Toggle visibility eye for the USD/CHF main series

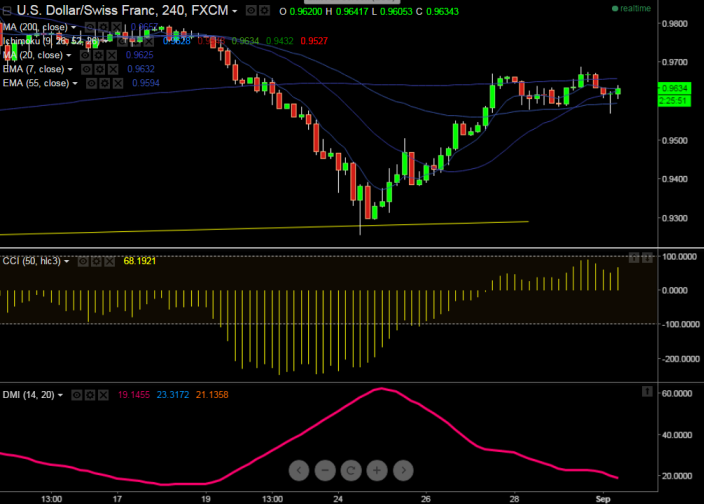click(x=251, y=10)
